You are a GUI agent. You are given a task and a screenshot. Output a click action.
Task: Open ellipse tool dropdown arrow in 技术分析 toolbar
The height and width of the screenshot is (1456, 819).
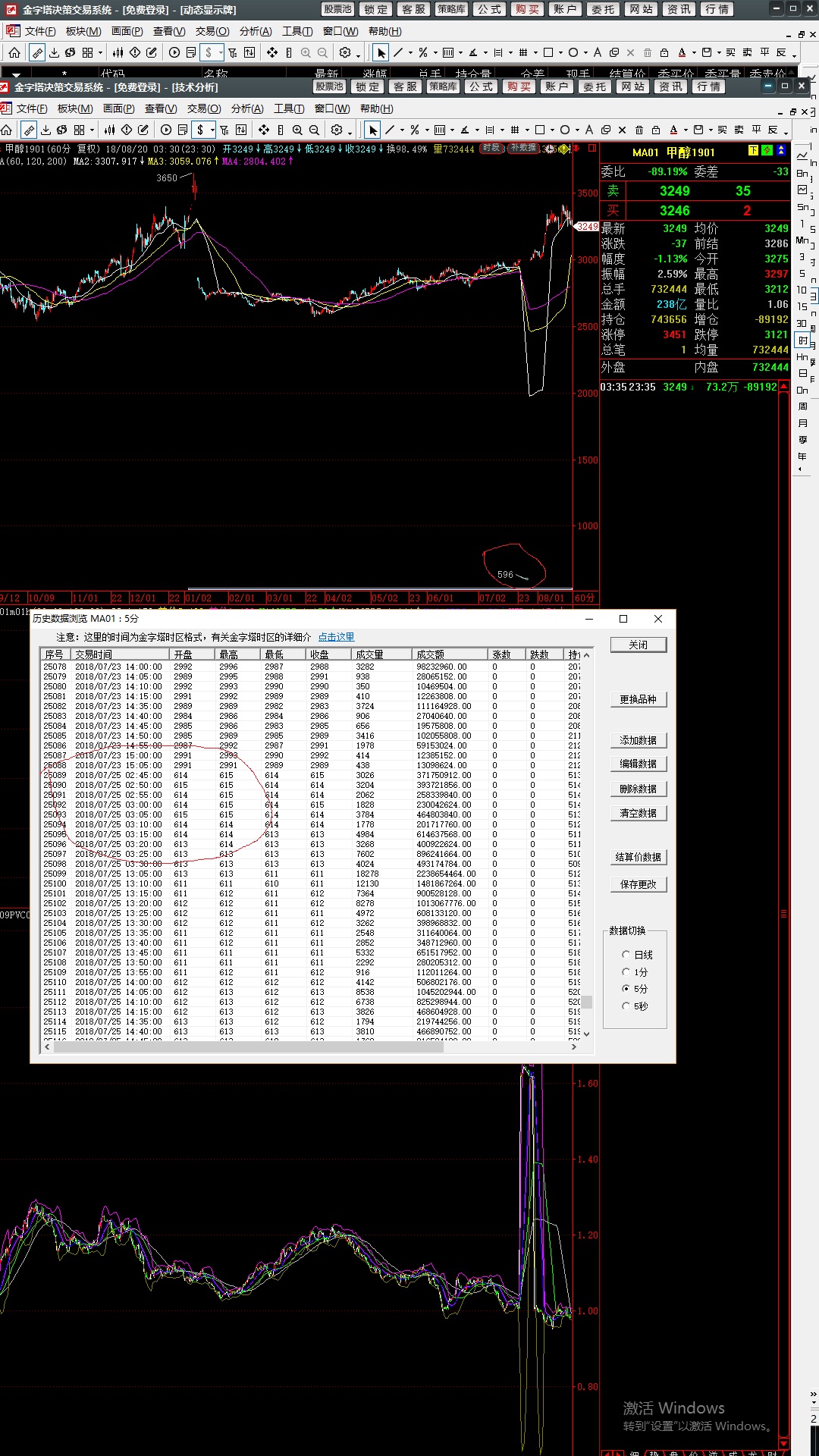[x=577, y=130]
